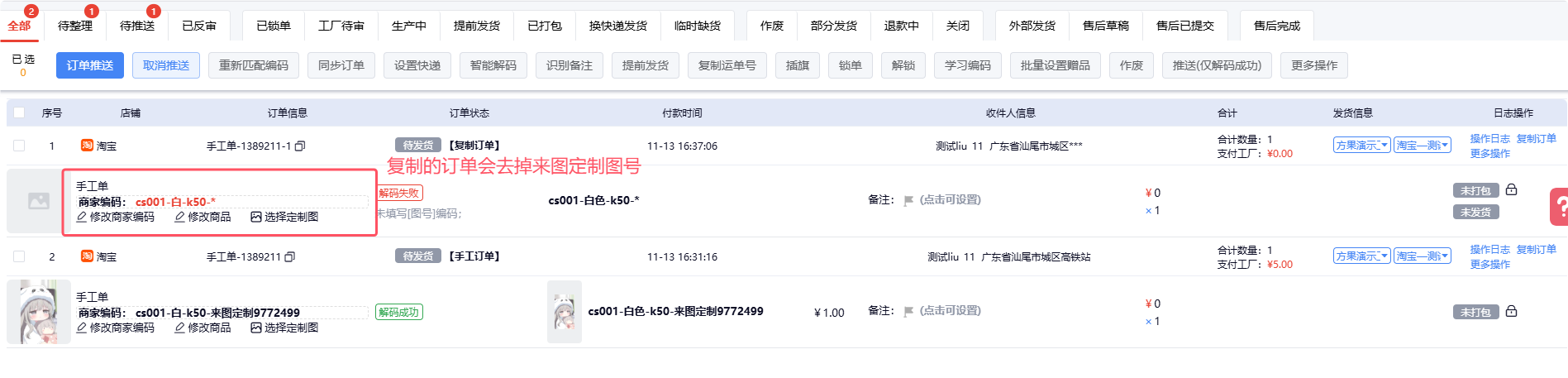
Task: Click the remark flag for order 1
Action: point(908,200)
